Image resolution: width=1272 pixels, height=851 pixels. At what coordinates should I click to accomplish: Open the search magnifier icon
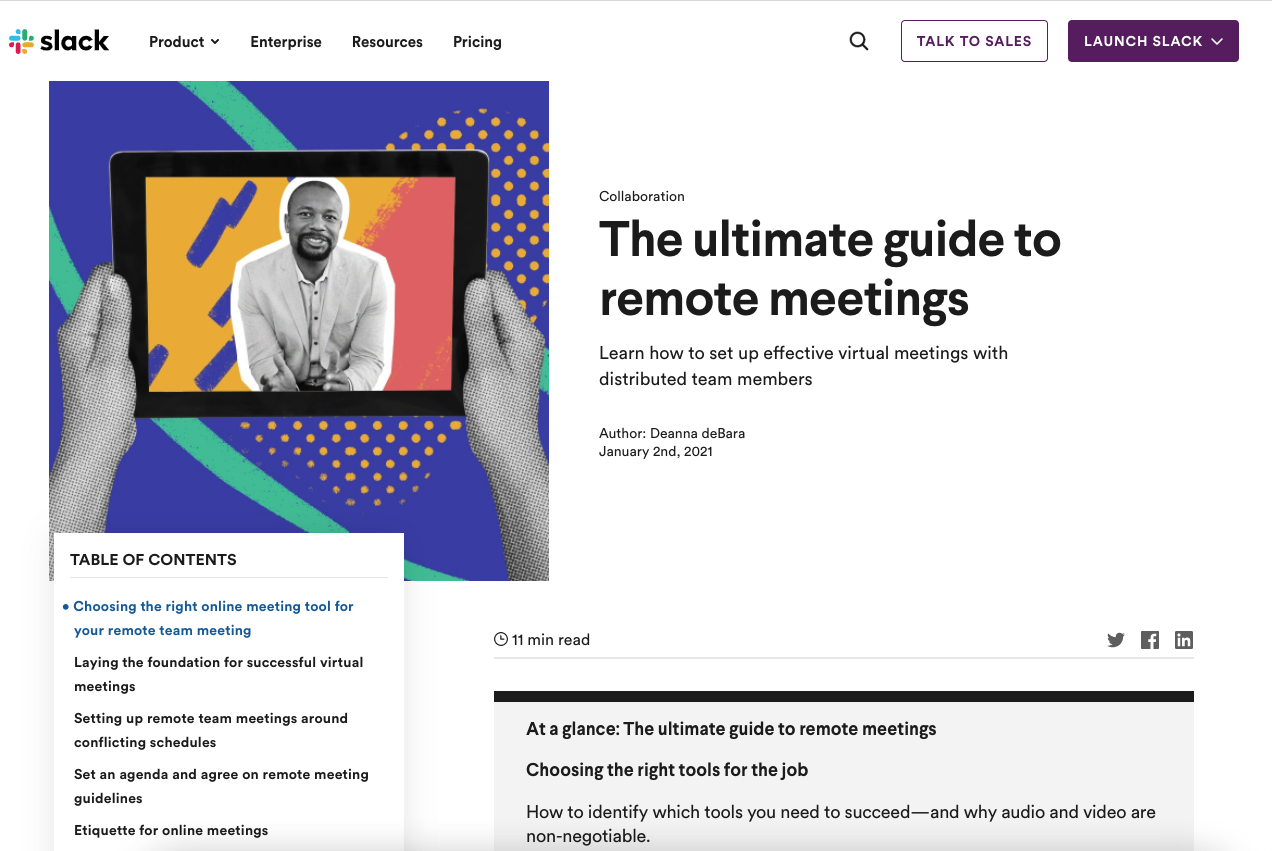(859, 41)
